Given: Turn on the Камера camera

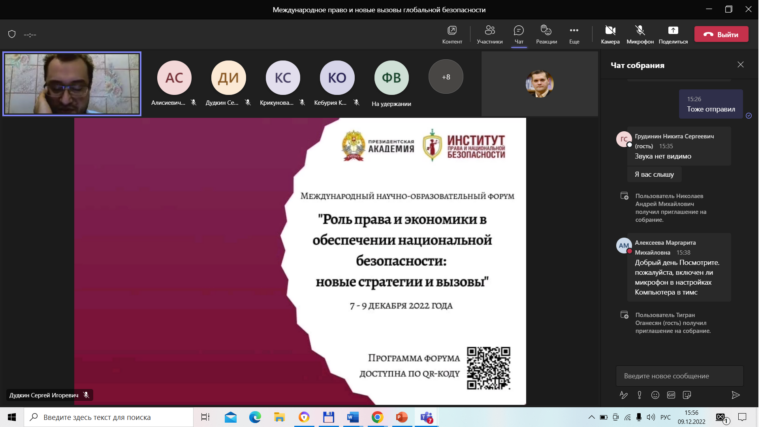Looking at the screenshot, I should click(x=610, y=34).
